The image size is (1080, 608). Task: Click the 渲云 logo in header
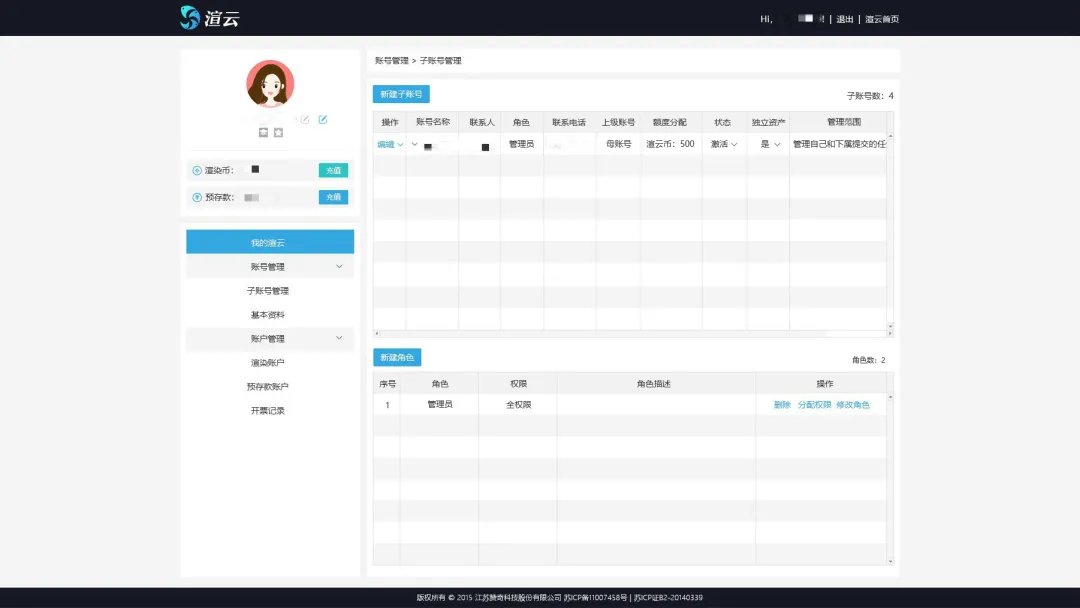pyautogui.click(x=210, y=18)
